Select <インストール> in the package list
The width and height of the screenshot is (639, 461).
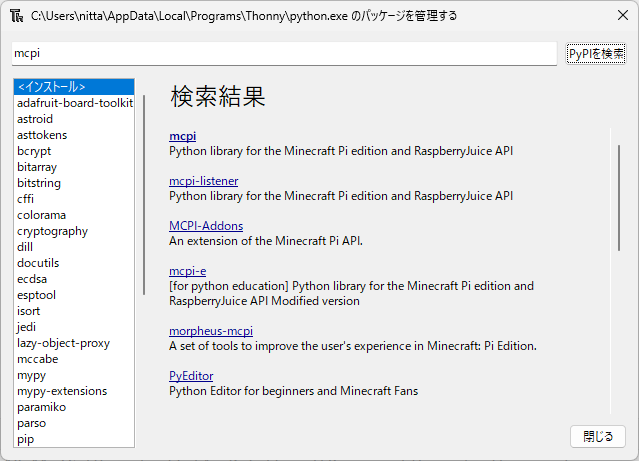[52, 87]
